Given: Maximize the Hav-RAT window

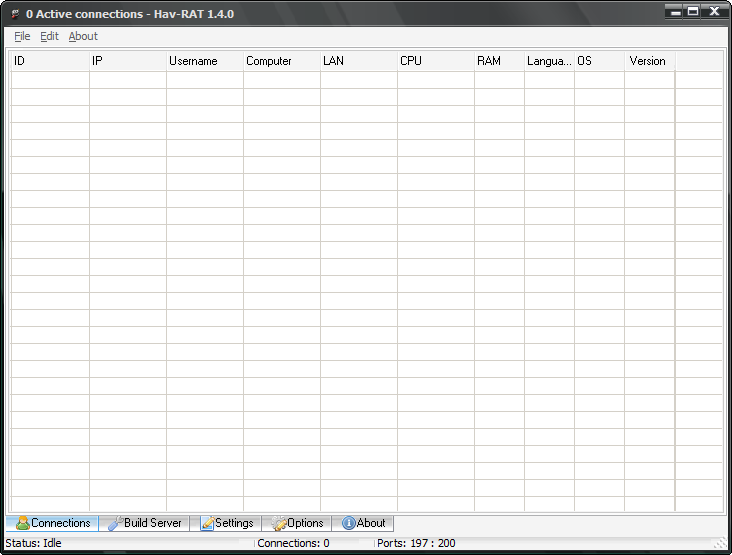Looking at the screenshot, I should tap(692, 12).
